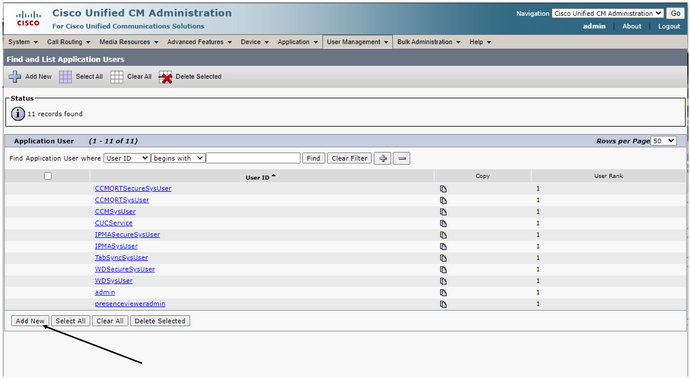Click the Delete Selected red X icon
Screen dimensions: 690x380
click(165, 77)
